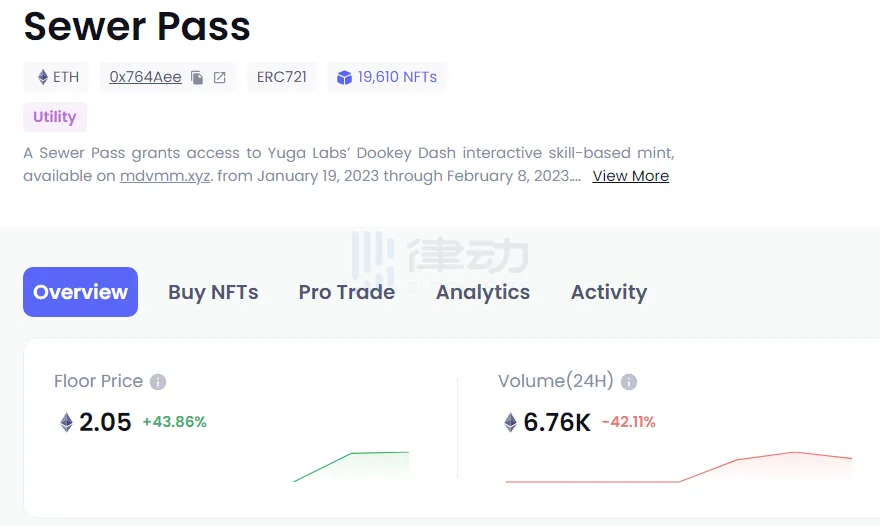This screenshot has width=880, height=526.
Task: Click the green floor price trend chart
Action: tap(352, 465)
